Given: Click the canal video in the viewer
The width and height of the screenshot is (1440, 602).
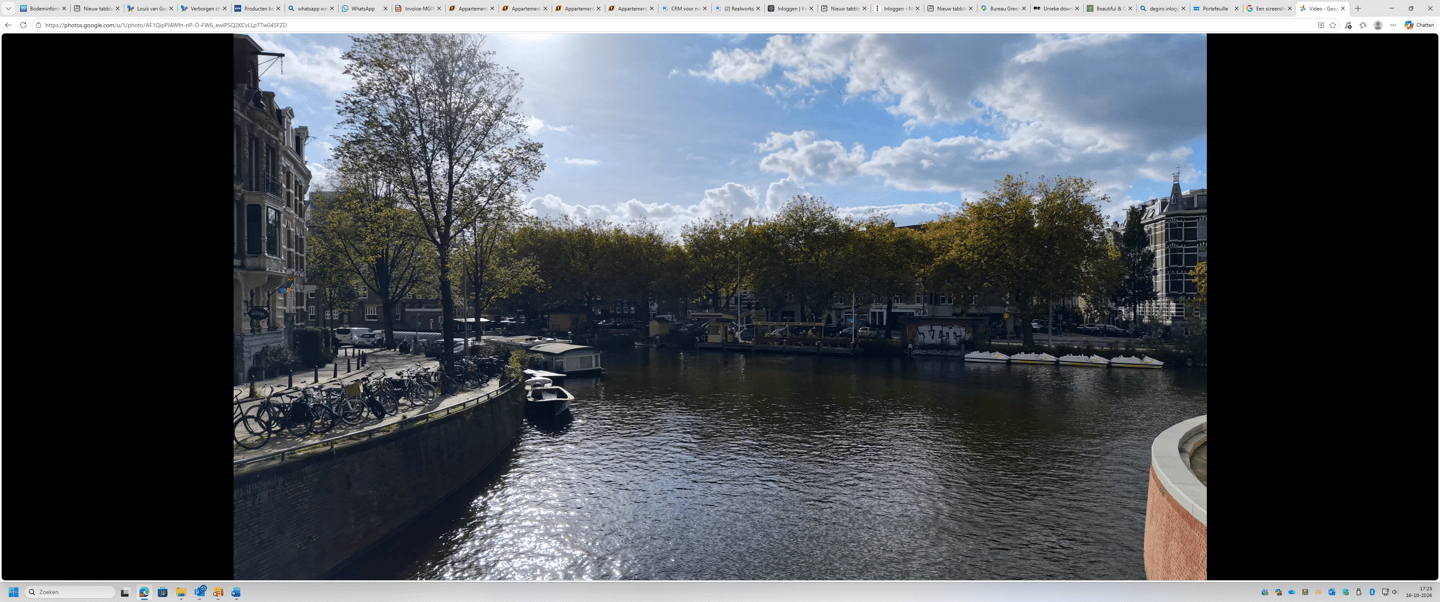Looking at the screenshot, I should point(720,307).
